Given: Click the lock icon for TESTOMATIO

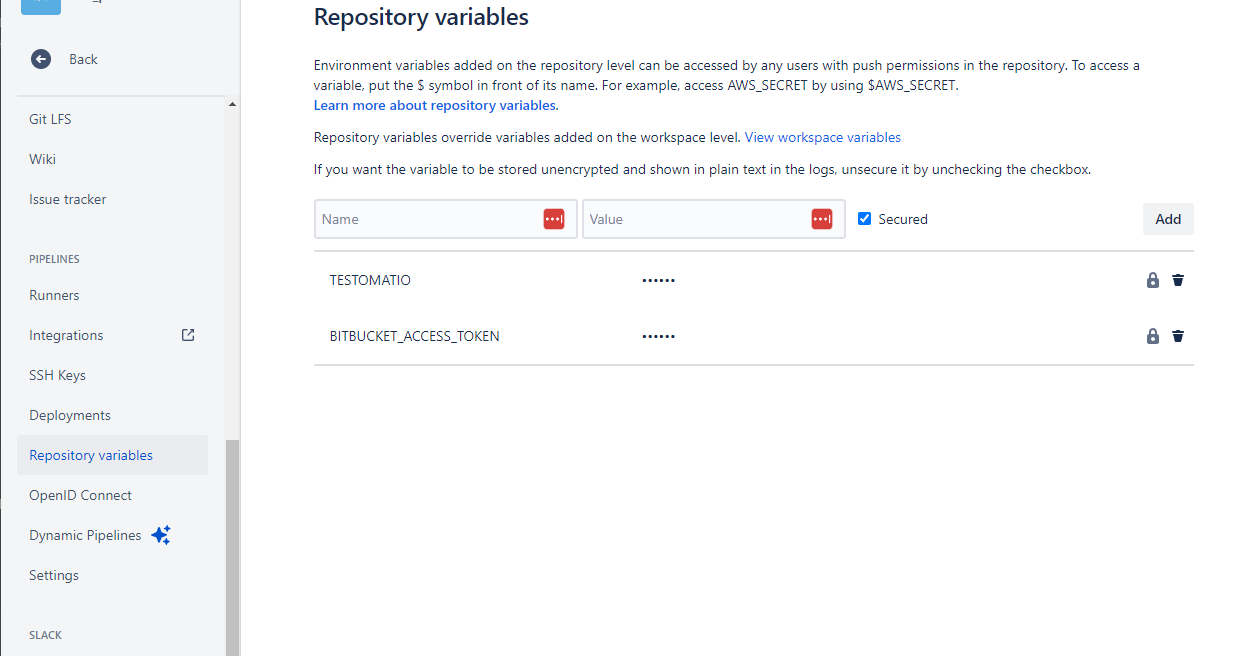Looking at the screenshot, I should (1153, 280).
